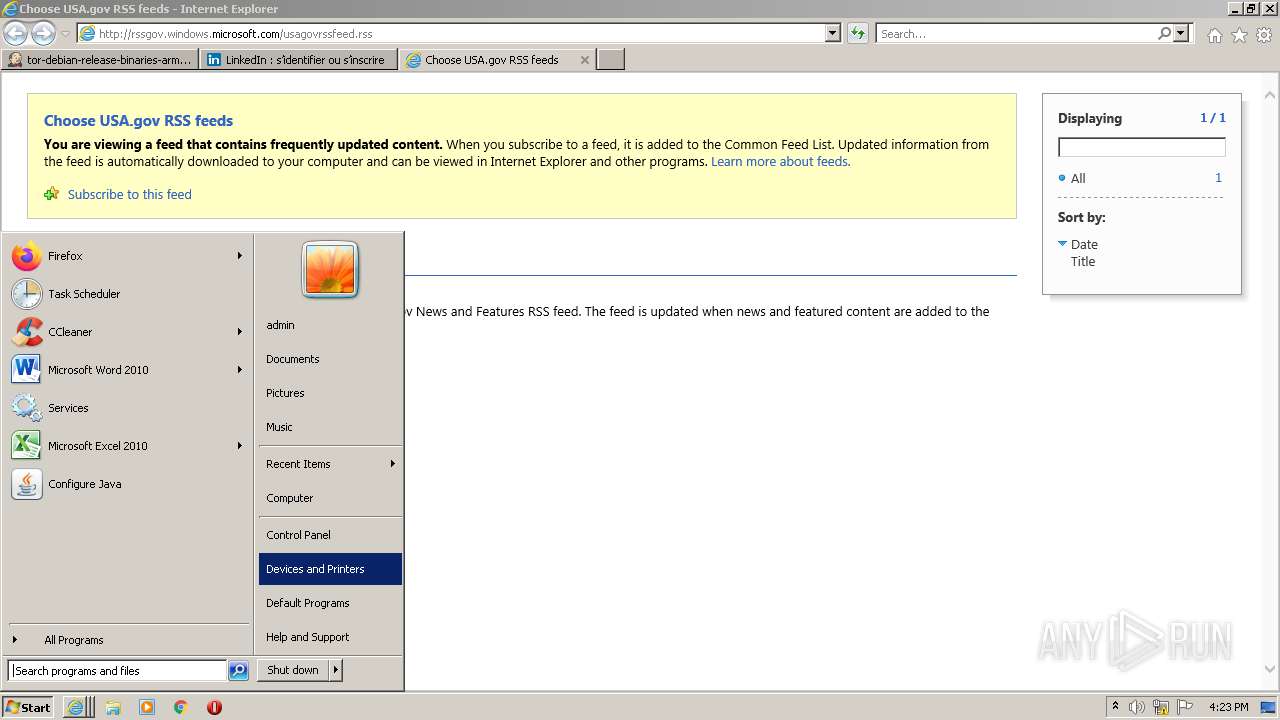Click the Start menu search magnifier icon
The image size is (1280, 720).
click(x=238, y=671)
